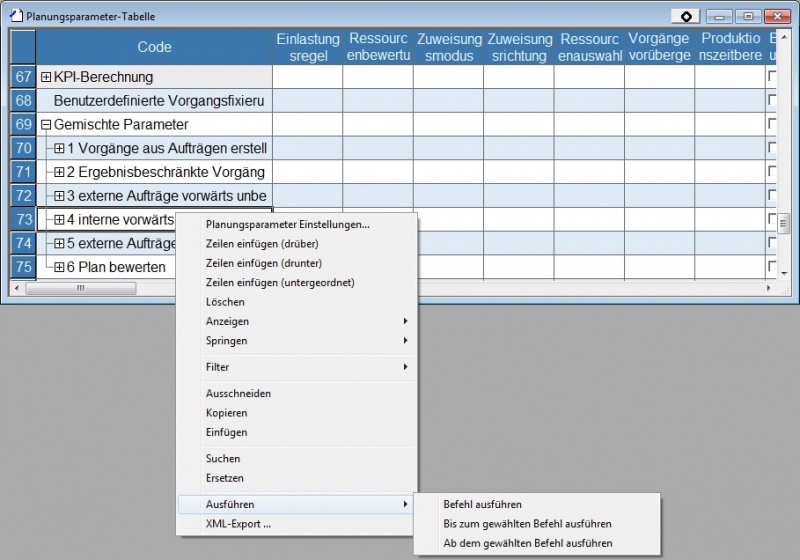This screenshot has width=800, height=560.
Task: Click the Planungsparameter-Tabelle window document icon
Action: [15, 16]
